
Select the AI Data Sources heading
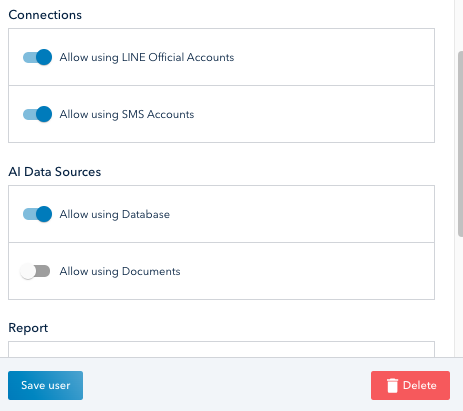click(x=55, y=172)
